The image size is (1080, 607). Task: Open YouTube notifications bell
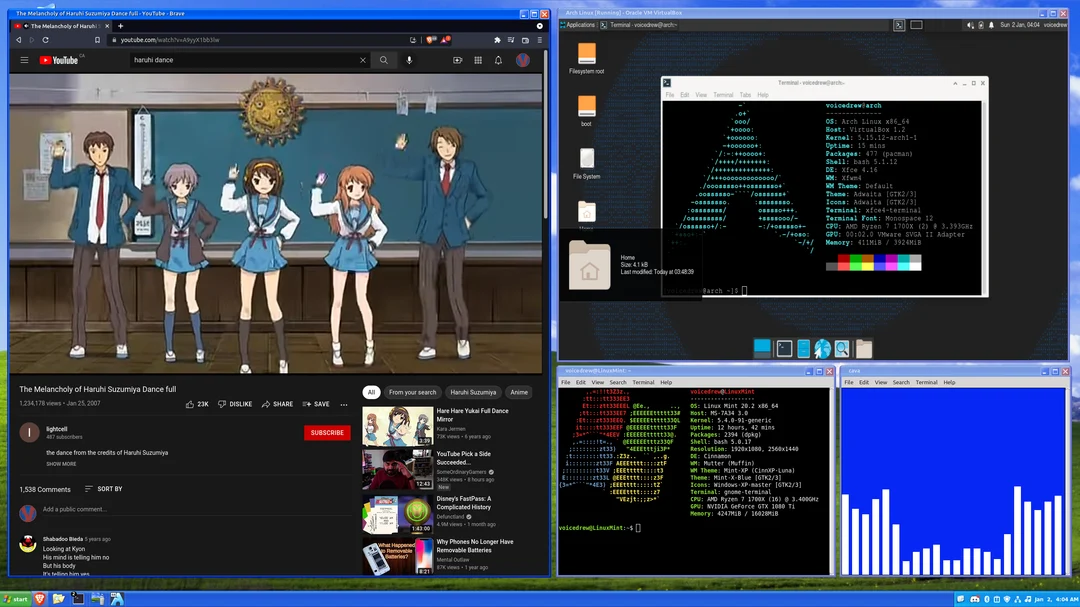tap(499, 60)
